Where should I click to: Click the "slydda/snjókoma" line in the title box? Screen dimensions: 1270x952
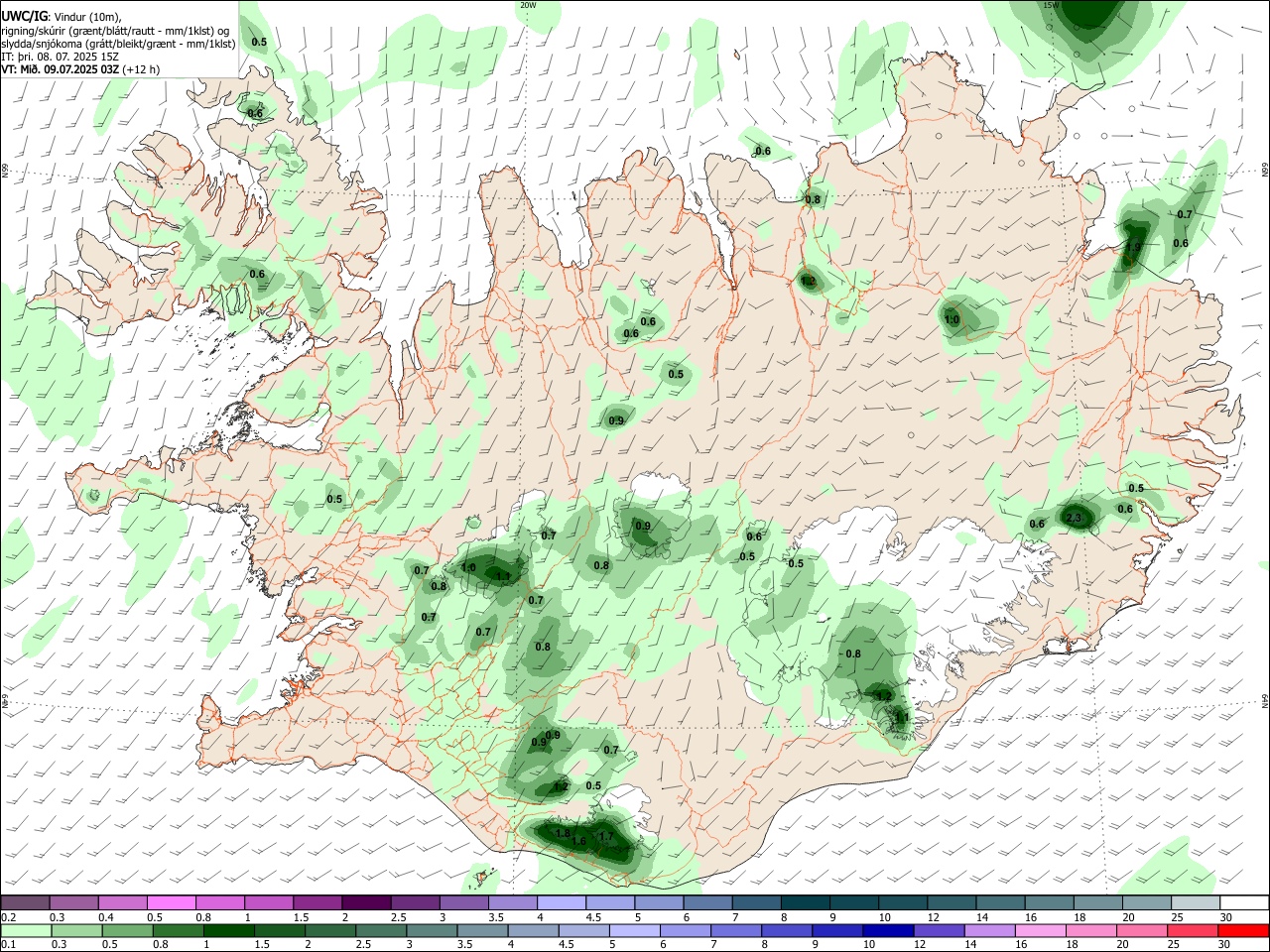pos(118,44)
